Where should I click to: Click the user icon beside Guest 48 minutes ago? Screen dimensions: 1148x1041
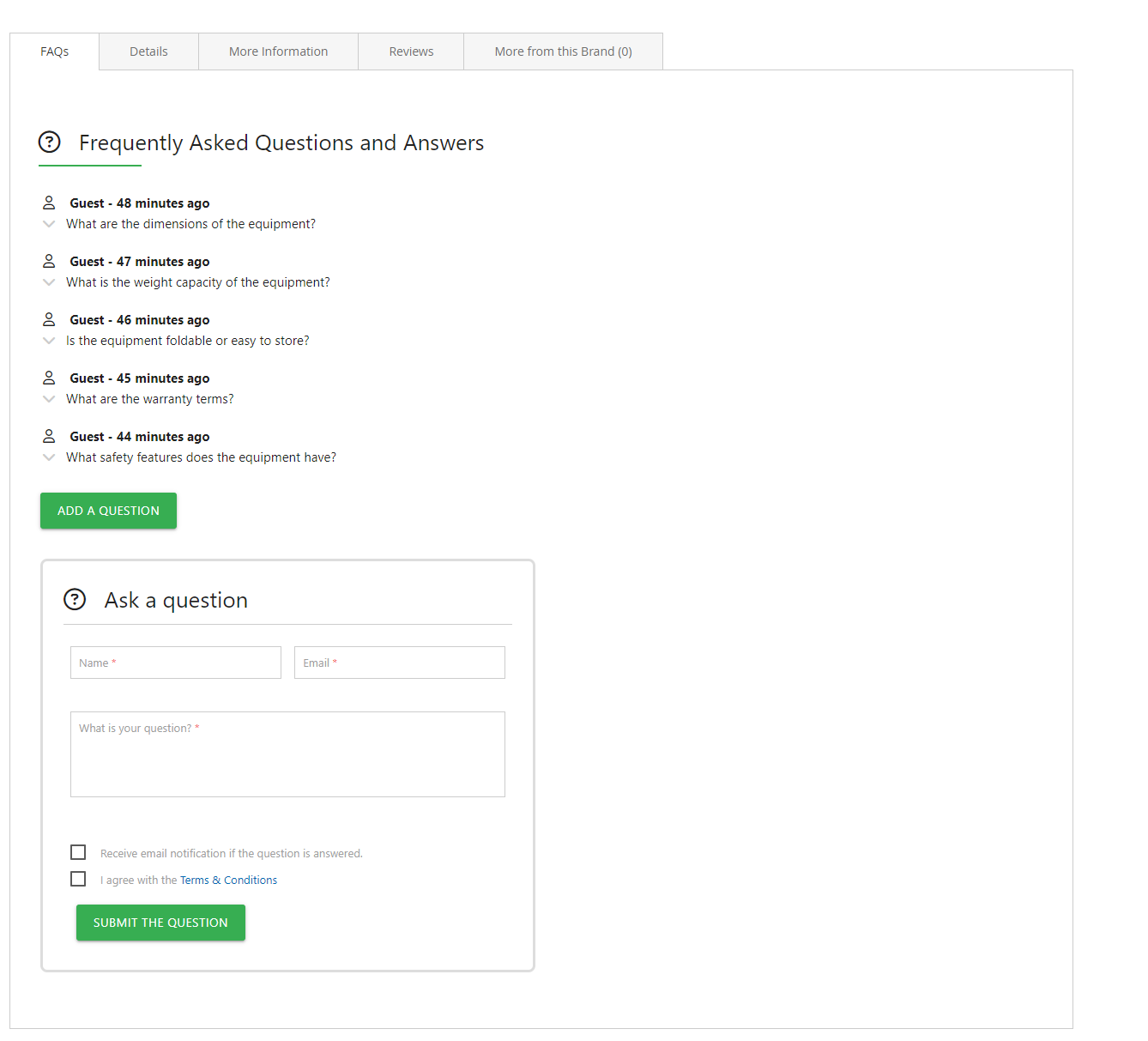click(x=49, y=201)
